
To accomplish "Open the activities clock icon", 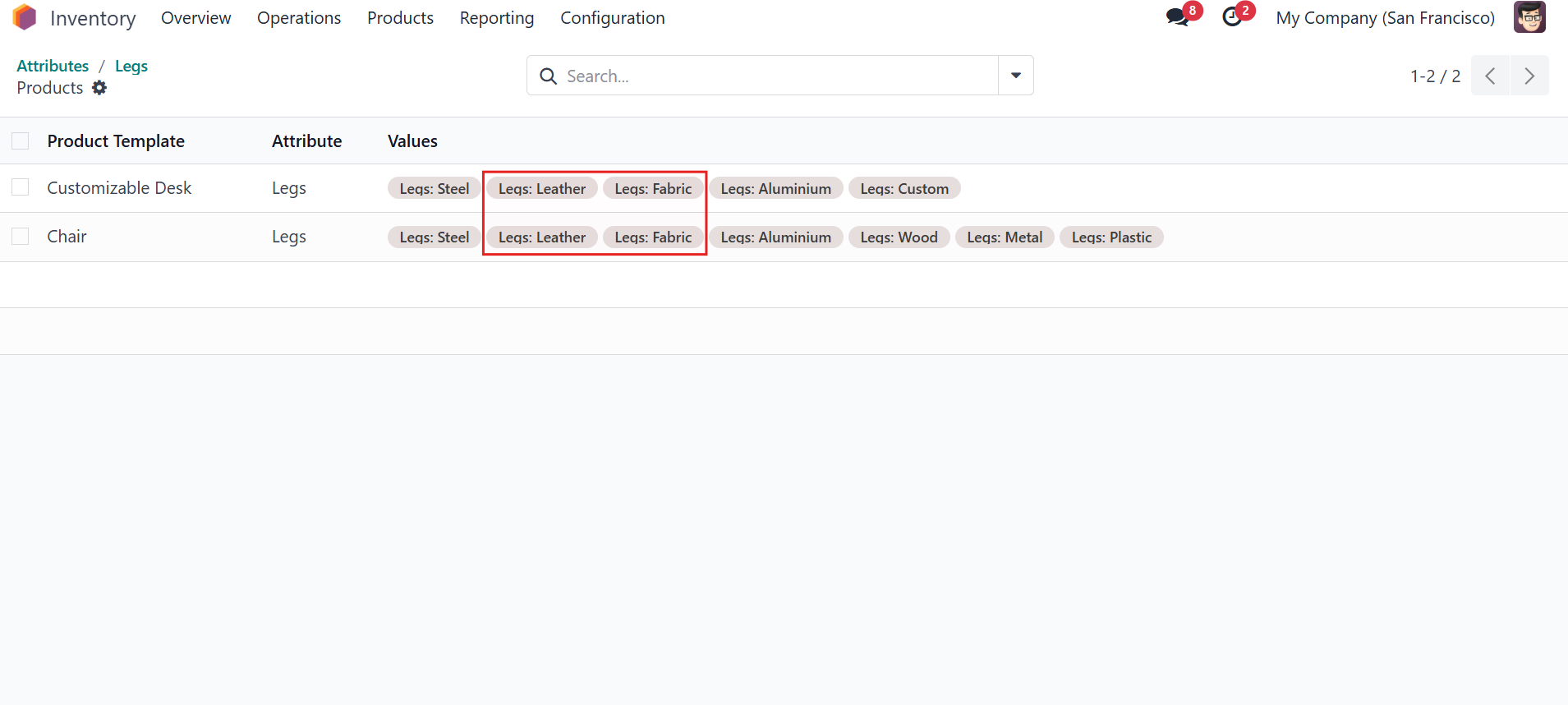I will click(1232, 17).
